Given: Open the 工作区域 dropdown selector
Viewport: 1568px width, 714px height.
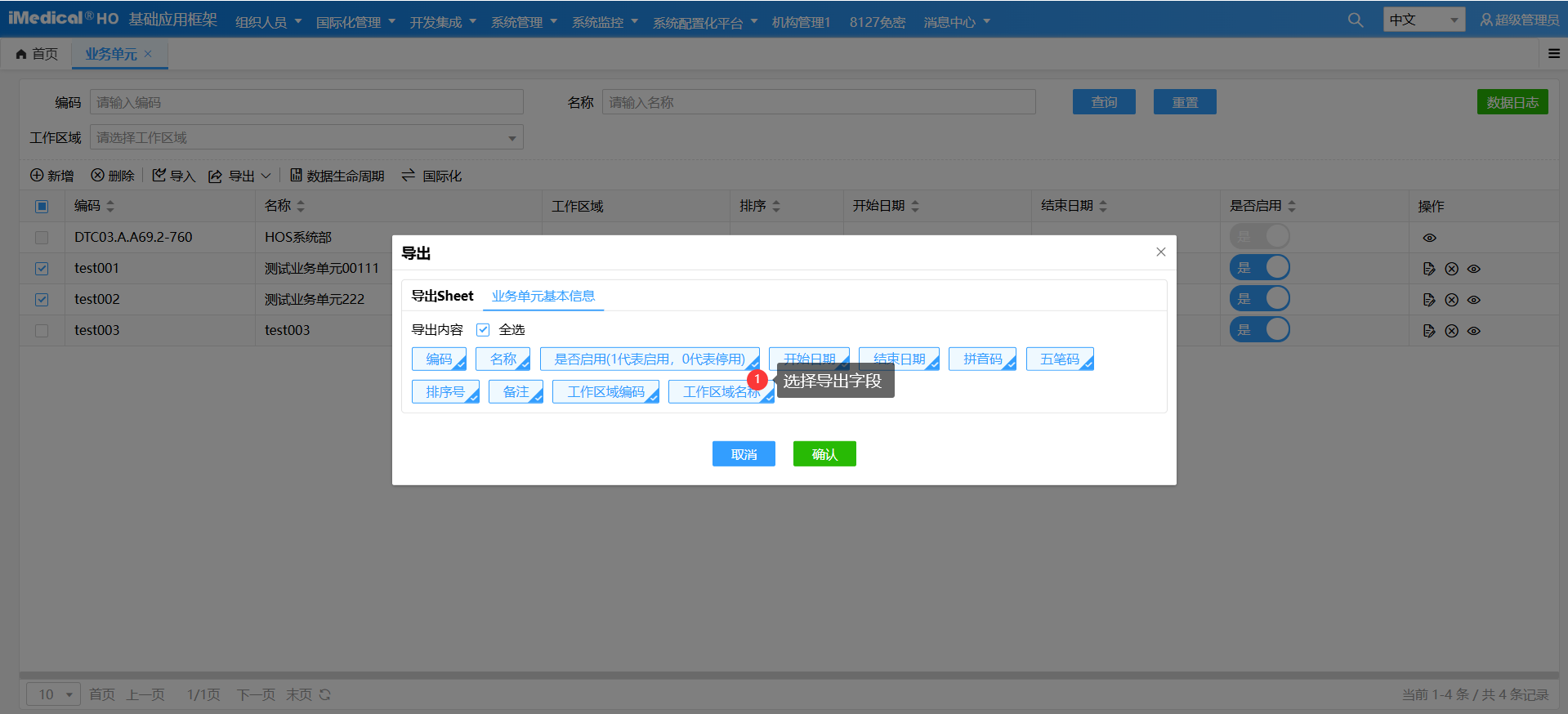Looking at the screenshot, I should [x=306, y=137].
